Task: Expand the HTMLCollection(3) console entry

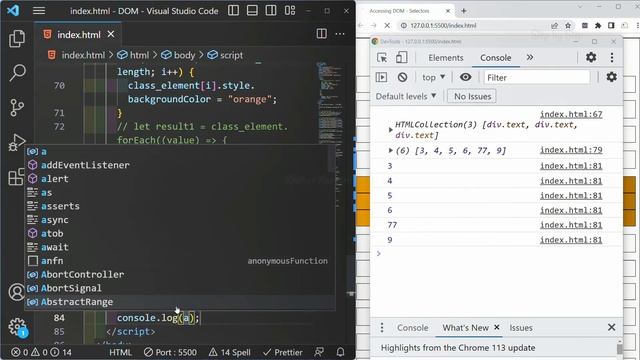Action: 391,130
